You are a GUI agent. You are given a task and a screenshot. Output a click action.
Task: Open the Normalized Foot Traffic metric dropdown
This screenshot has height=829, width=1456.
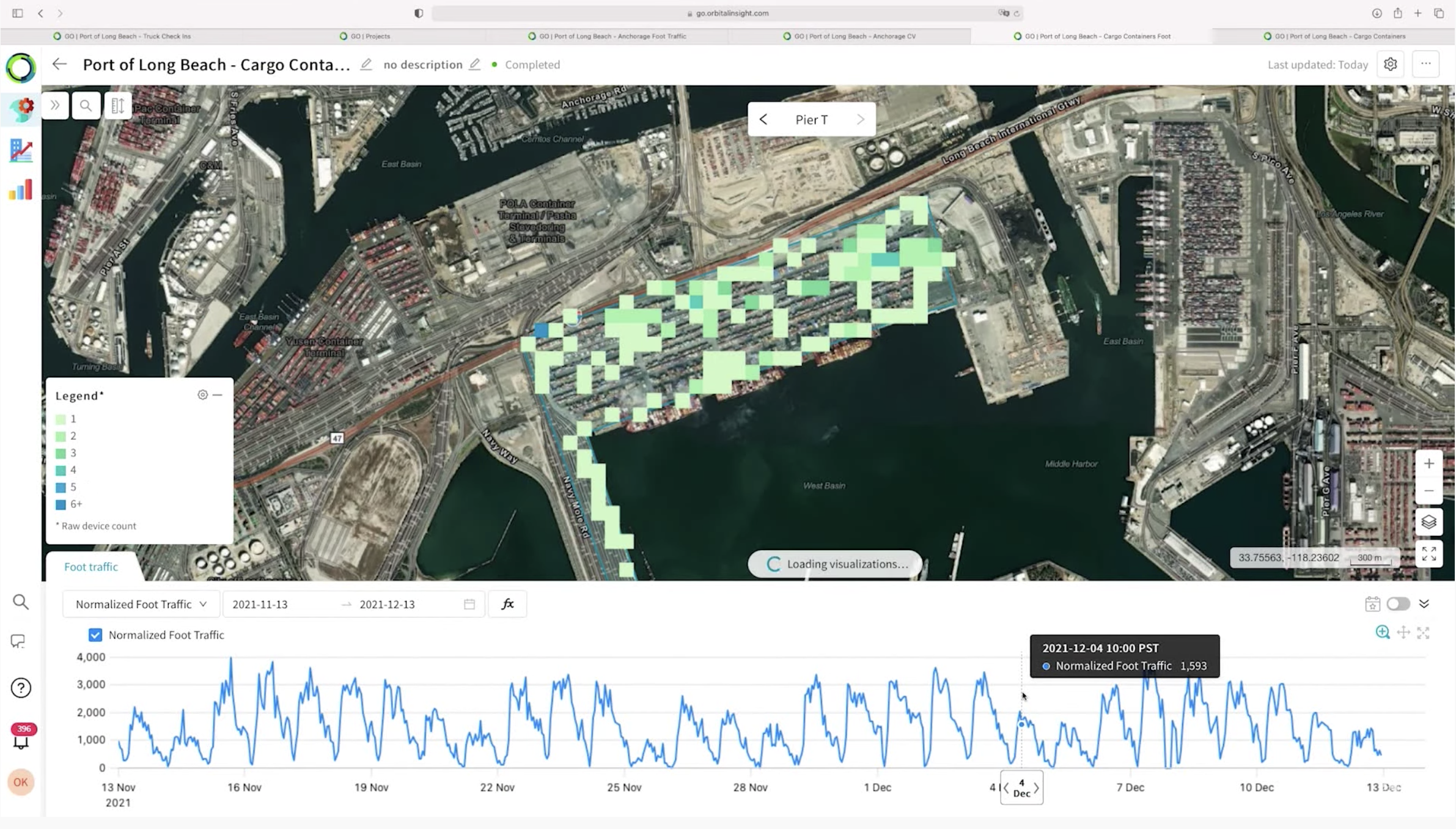(x=141, y=604)
